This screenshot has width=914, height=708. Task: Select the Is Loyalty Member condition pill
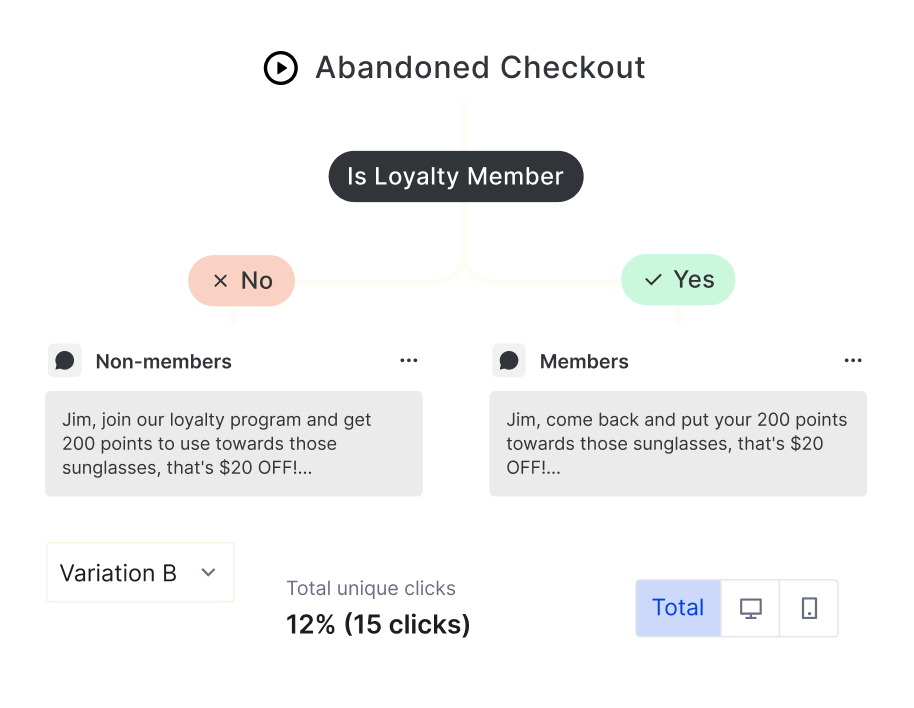(455, 177)
